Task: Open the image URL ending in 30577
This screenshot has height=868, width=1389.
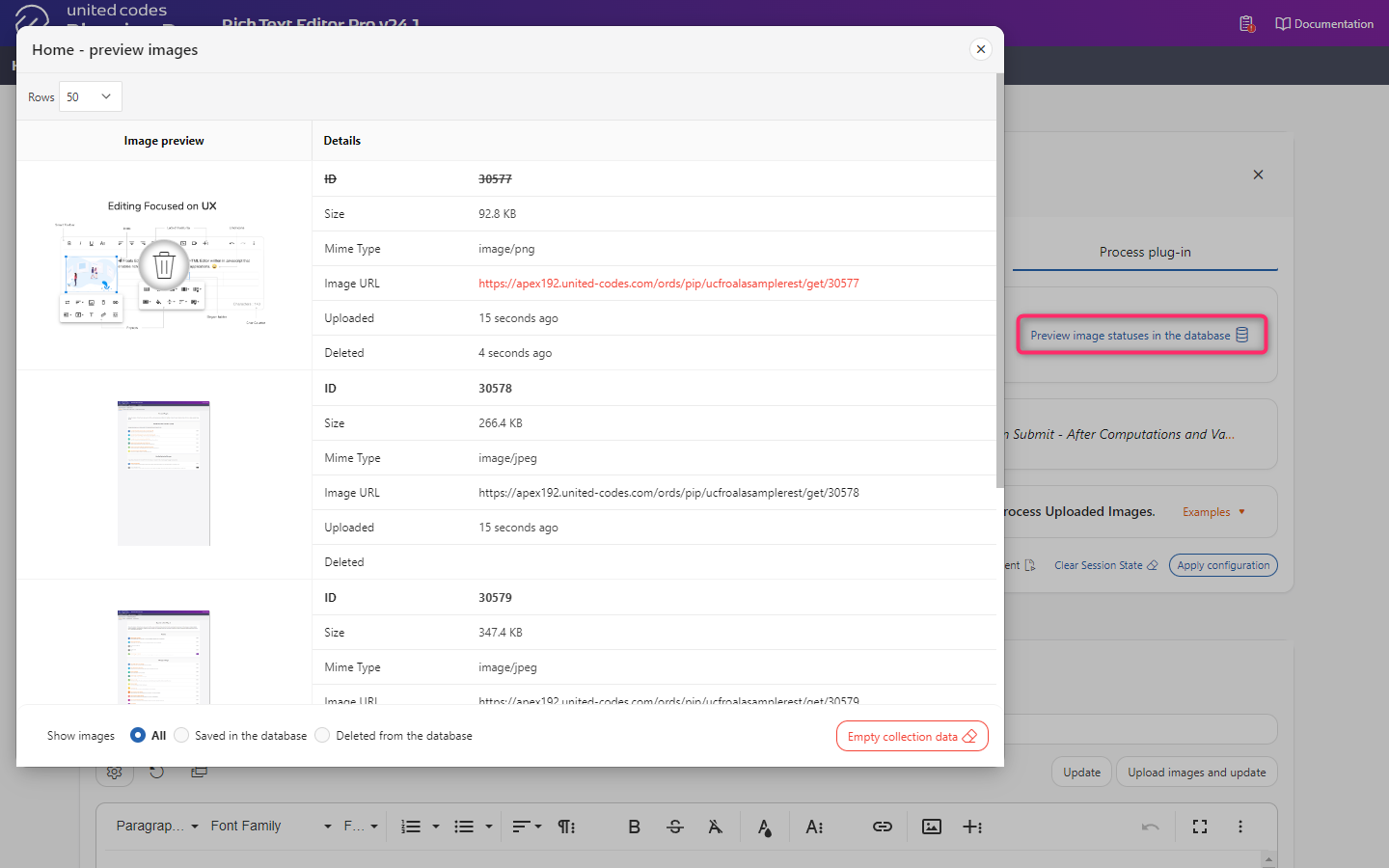Action: tap(668, 284)
